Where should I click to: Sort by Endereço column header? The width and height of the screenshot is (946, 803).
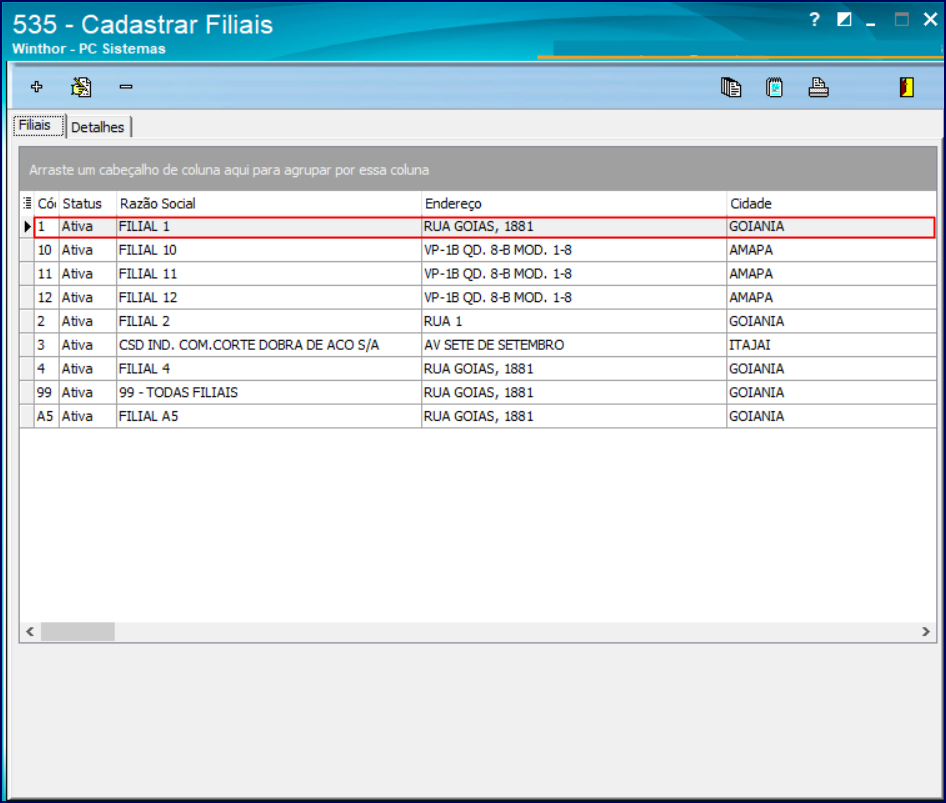574,203
